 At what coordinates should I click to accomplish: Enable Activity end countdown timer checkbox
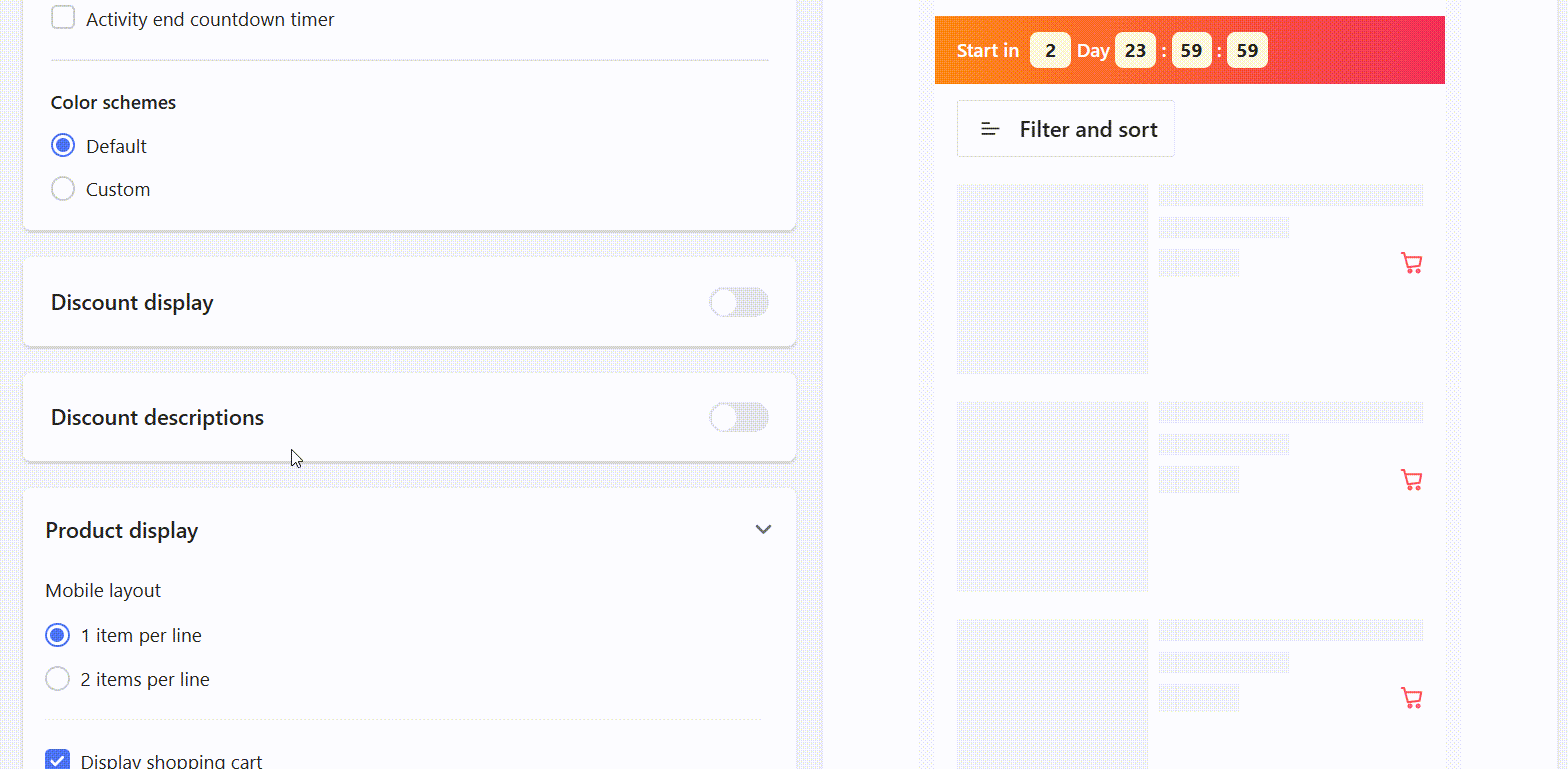tap(63, 17)
